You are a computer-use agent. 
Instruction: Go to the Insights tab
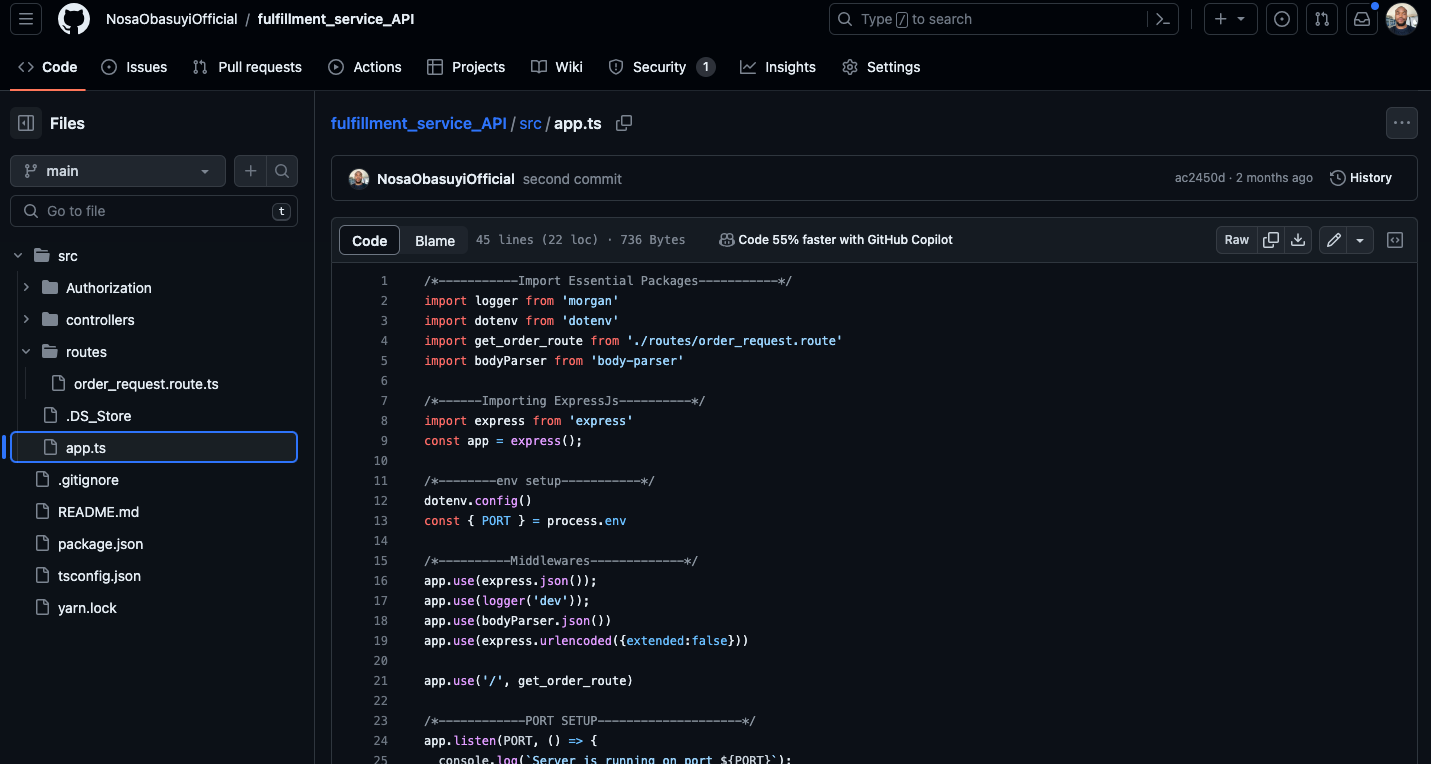[x=778, y=67]
